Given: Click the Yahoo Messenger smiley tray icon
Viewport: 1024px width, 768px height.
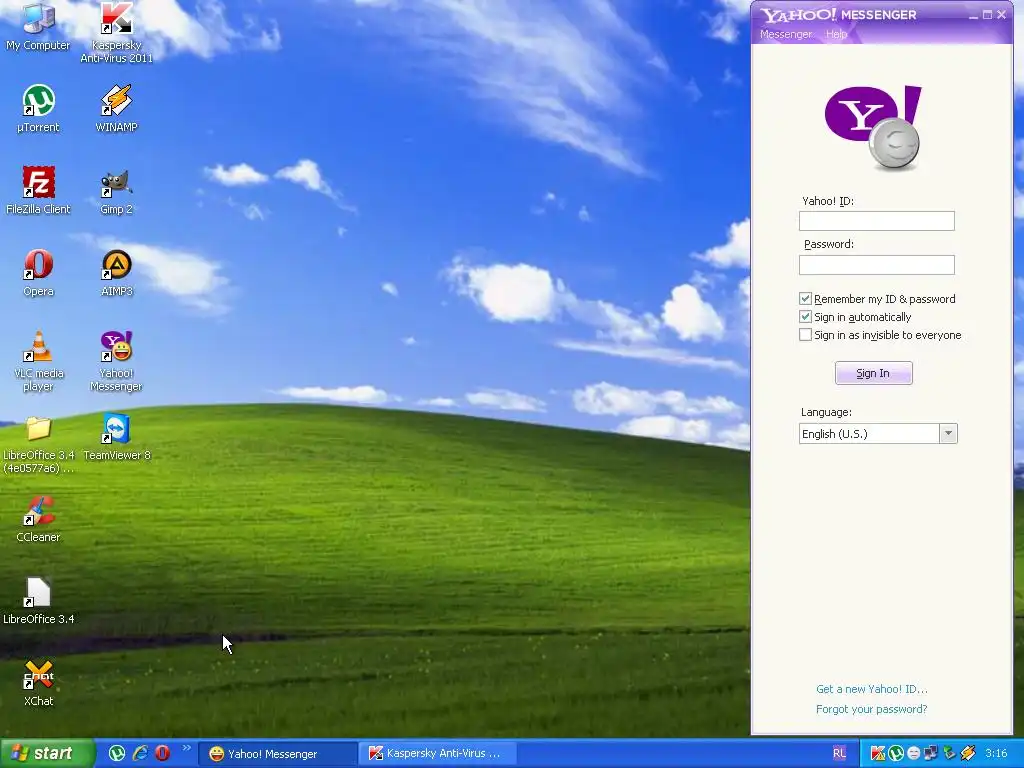Looking at the screenshot, I should [913, 754].
